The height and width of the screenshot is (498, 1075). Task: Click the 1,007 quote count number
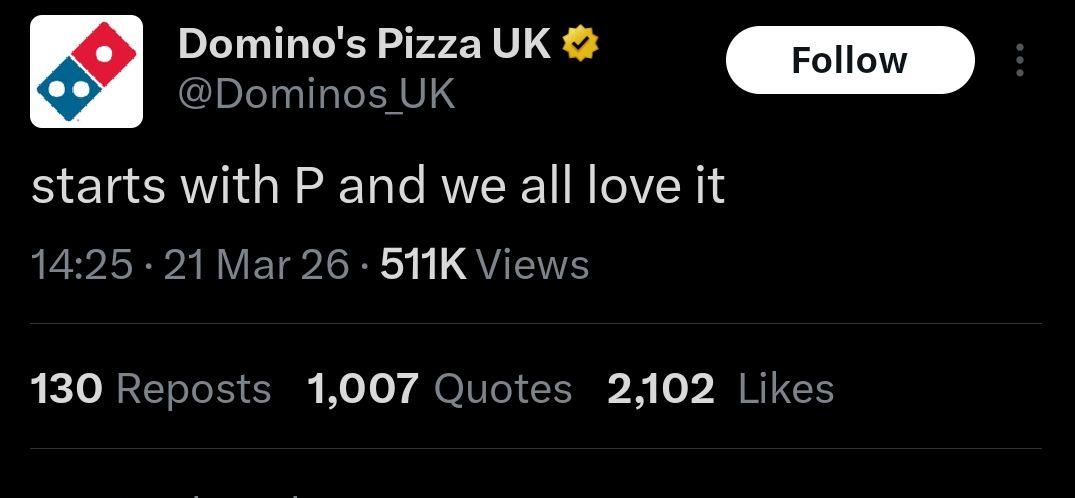363,389
